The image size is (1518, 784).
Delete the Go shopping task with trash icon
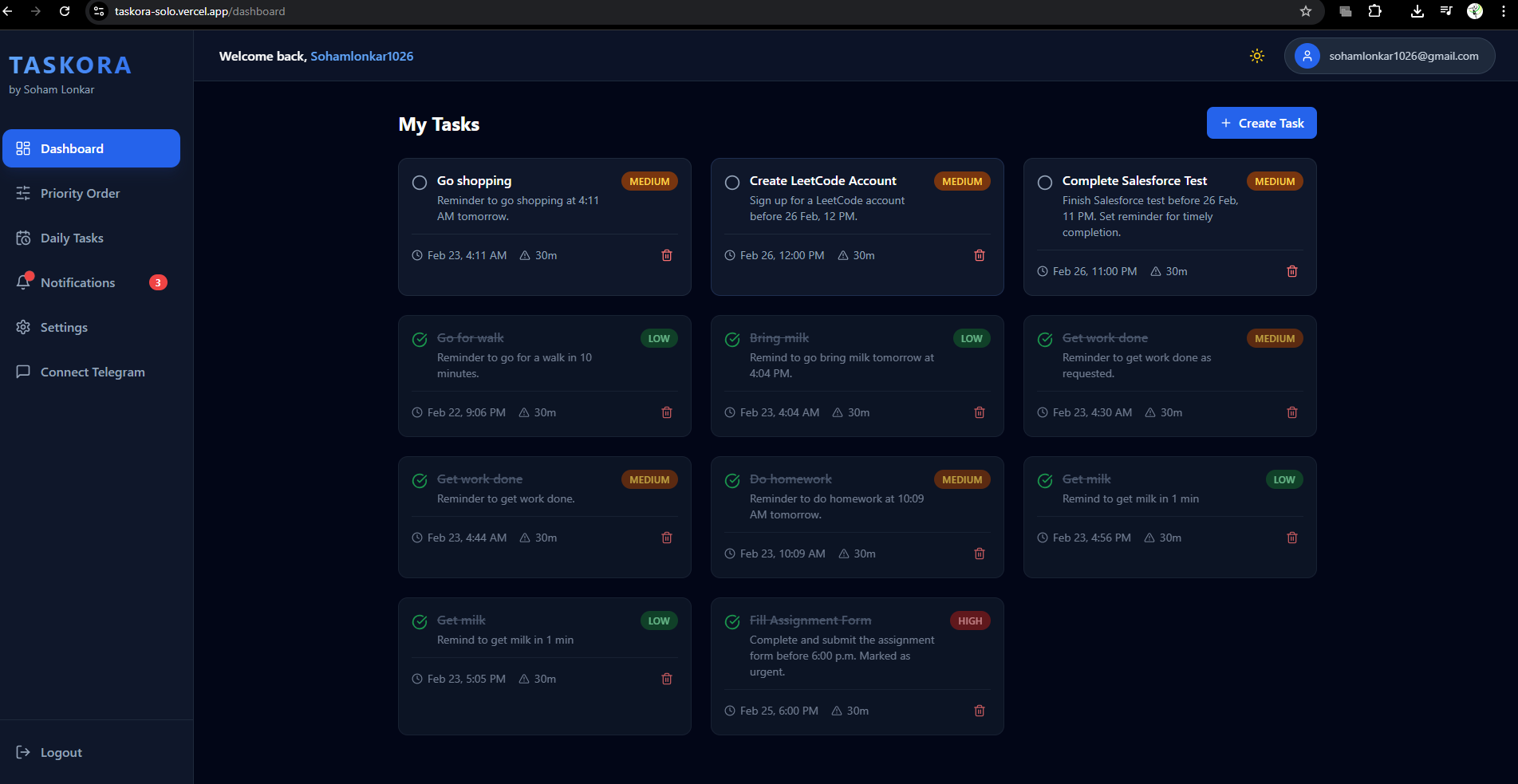pos(667,255)
